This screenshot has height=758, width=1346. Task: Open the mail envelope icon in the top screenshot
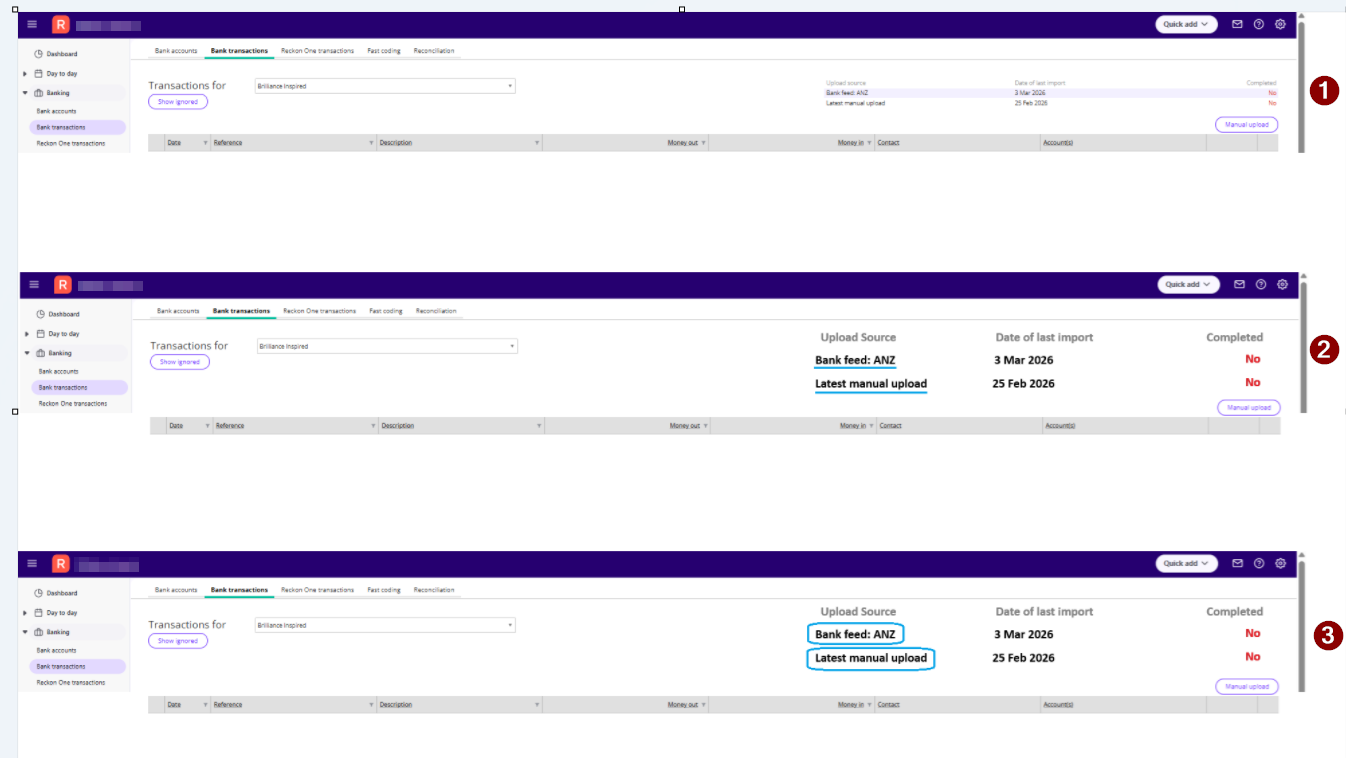[x=1237, y=24]
